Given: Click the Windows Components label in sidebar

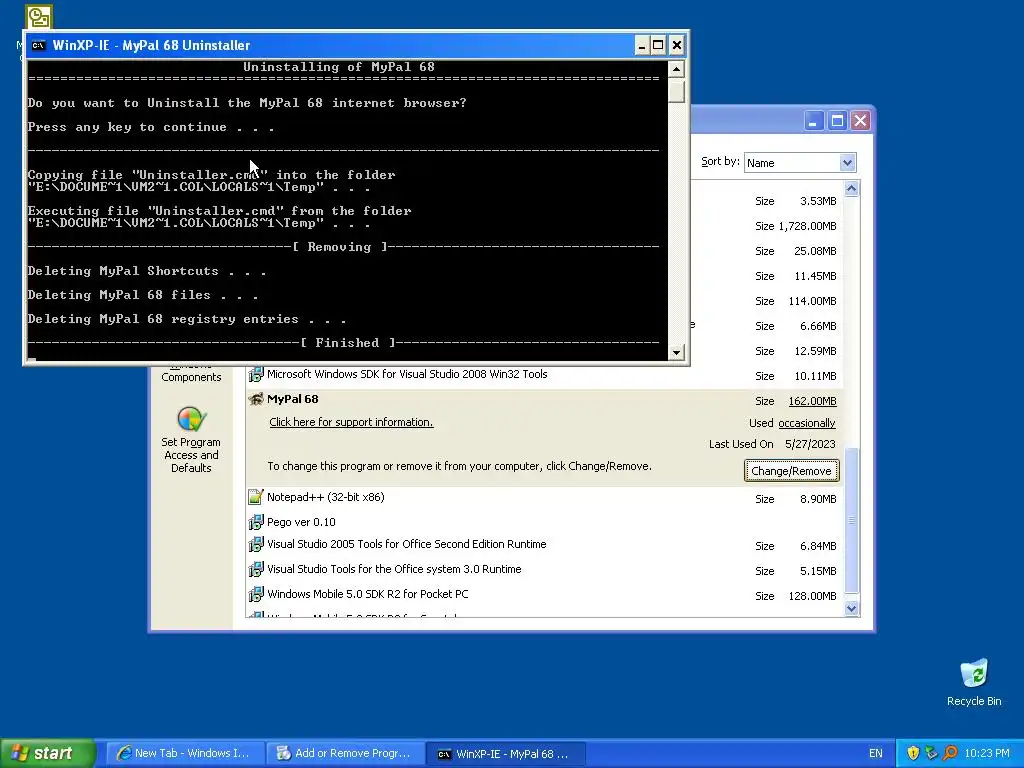Looking at the screenshot, I should 191,372.
